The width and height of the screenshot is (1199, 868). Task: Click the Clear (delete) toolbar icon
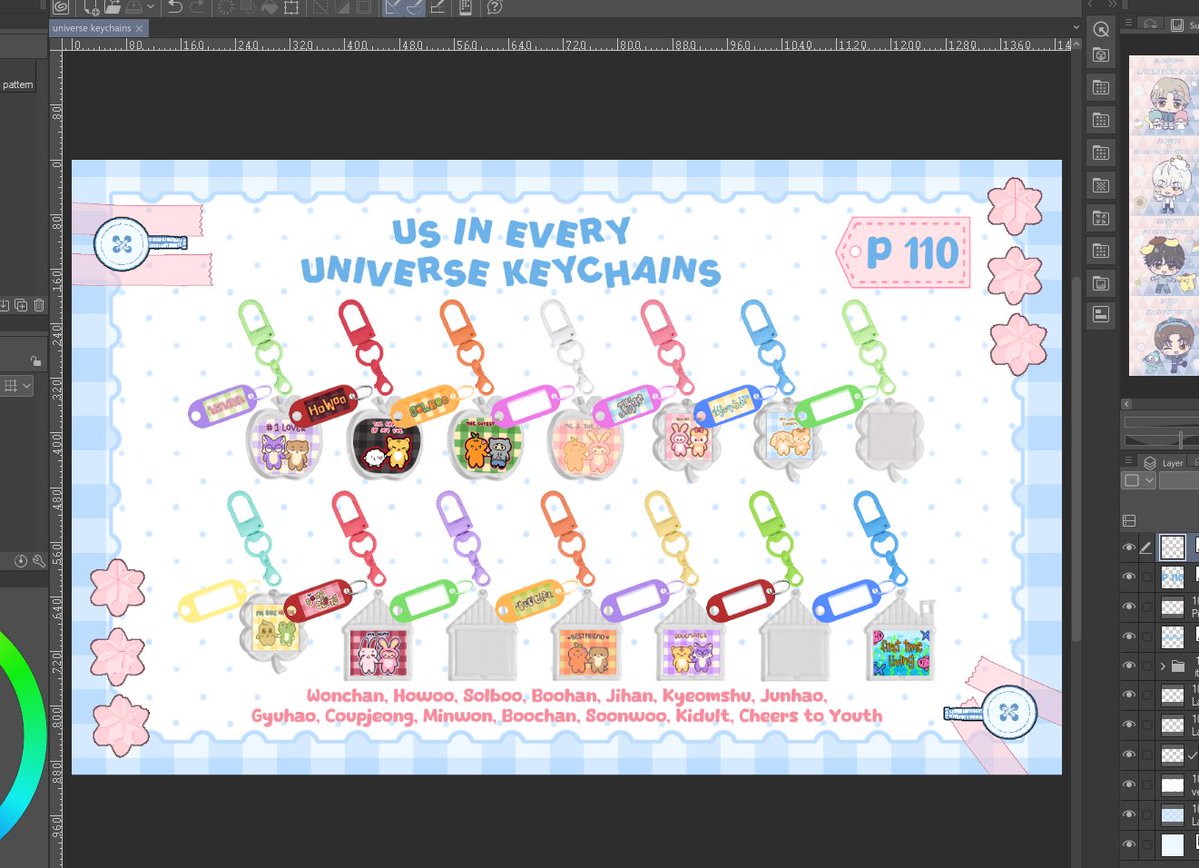pyautogui.click(x=226, y=7)
